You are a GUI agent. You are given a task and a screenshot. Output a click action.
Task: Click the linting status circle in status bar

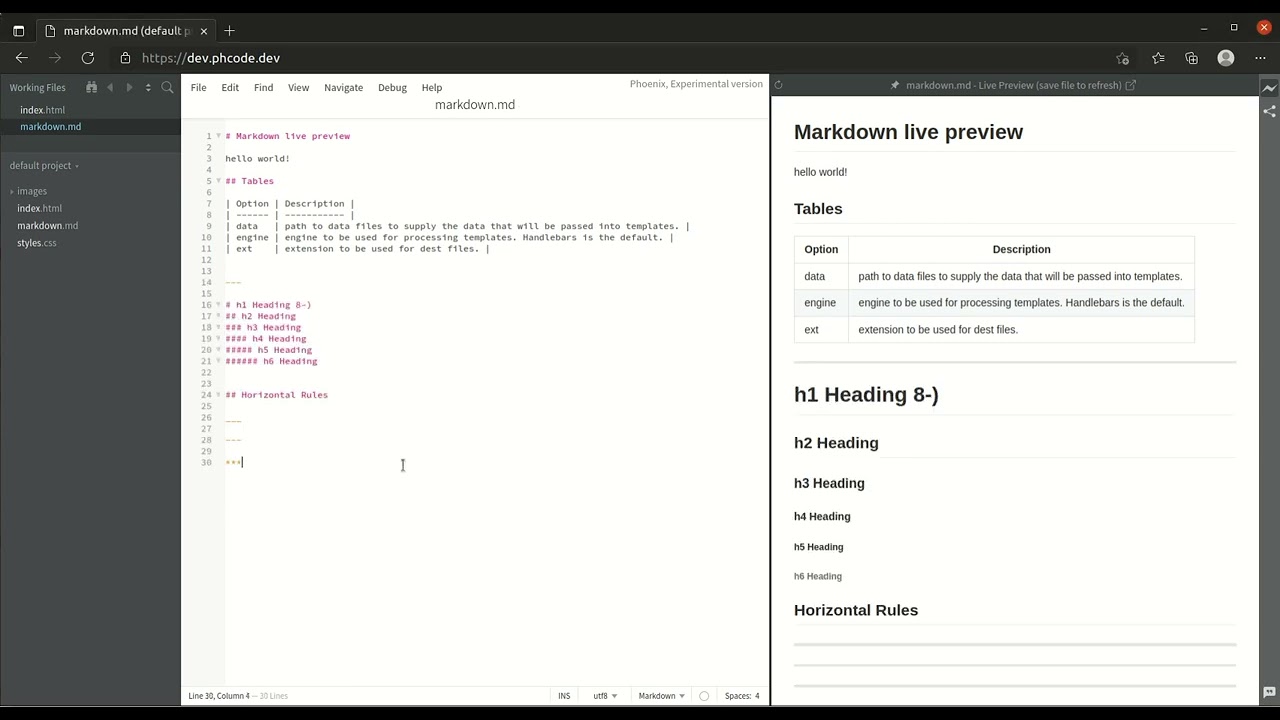point(704,696)
